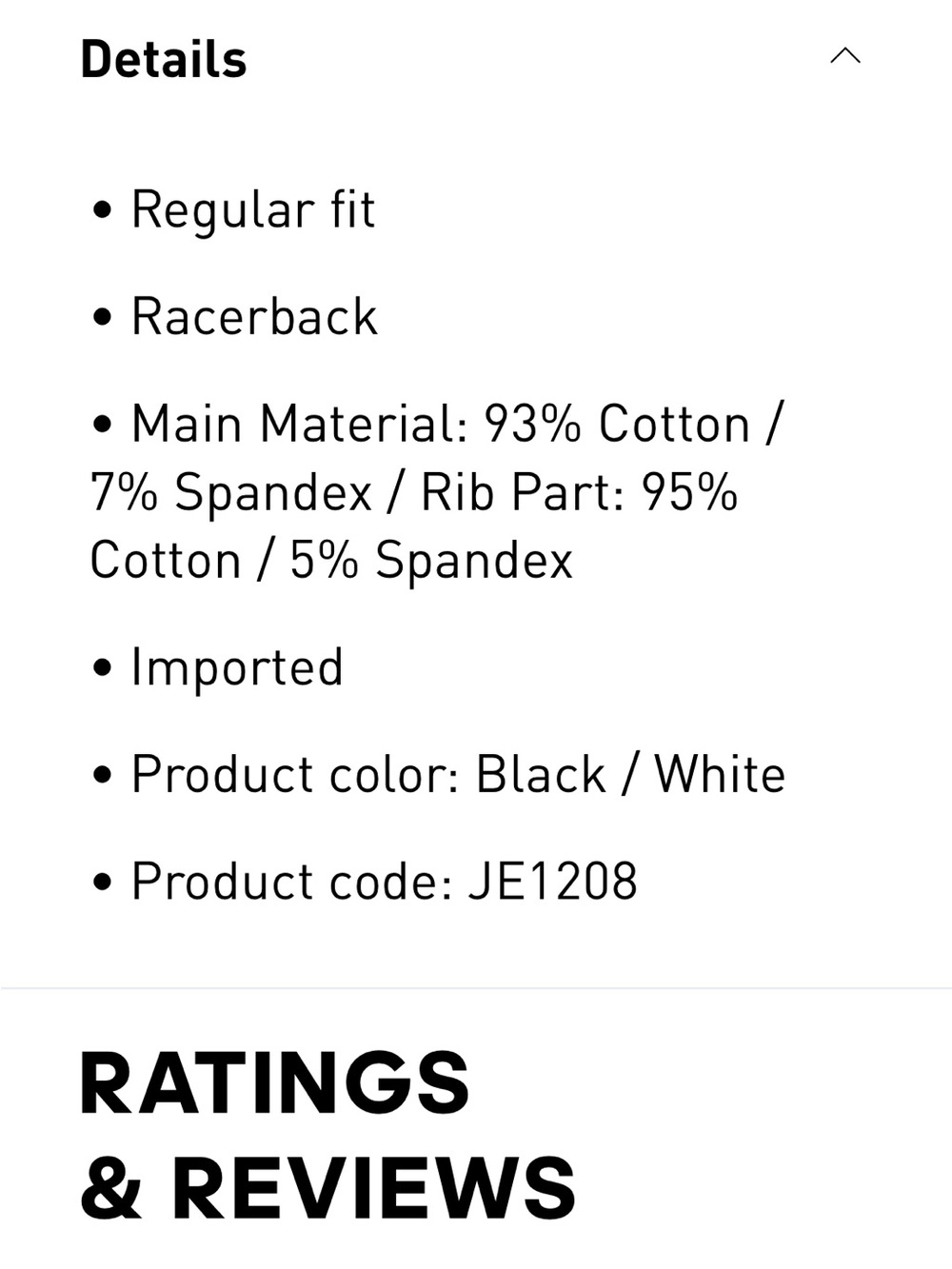Click the bullet before Regular fit
The height and width of the screenshot is (1269, 952).
(103, 210)
